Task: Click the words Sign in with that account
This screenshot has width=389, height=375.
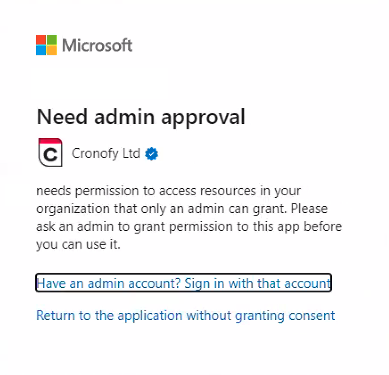Action: pyautogui.click(x=257, y=283)
